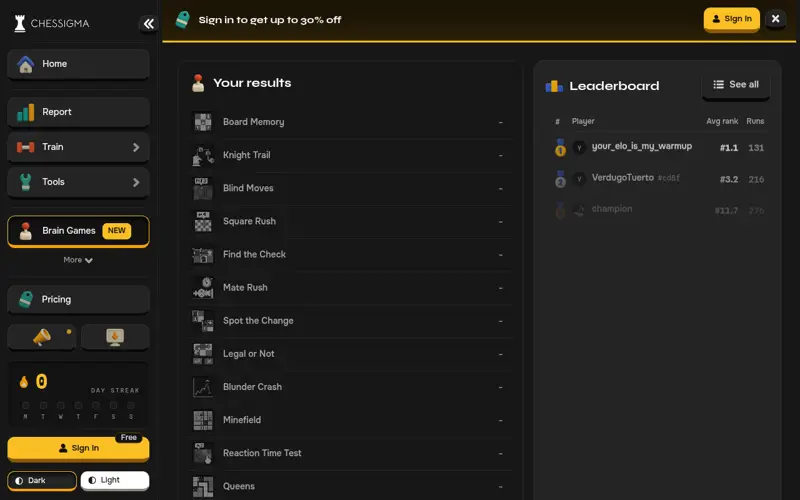Image resolution: width=800 pixels, height=500 pixels.
Task: Click the Reaction Time Test icon
Action: point(203,454)
